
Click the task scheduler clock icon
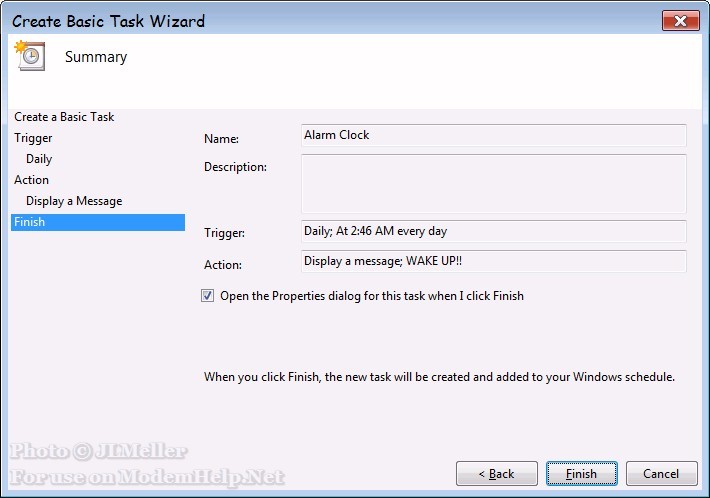pos(30,56)
